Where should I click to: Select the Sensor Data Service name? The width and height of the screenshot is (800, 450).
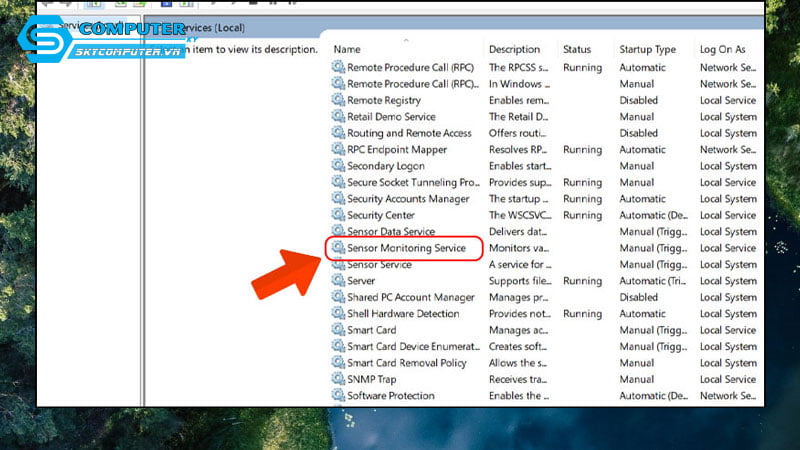point(391,232)
